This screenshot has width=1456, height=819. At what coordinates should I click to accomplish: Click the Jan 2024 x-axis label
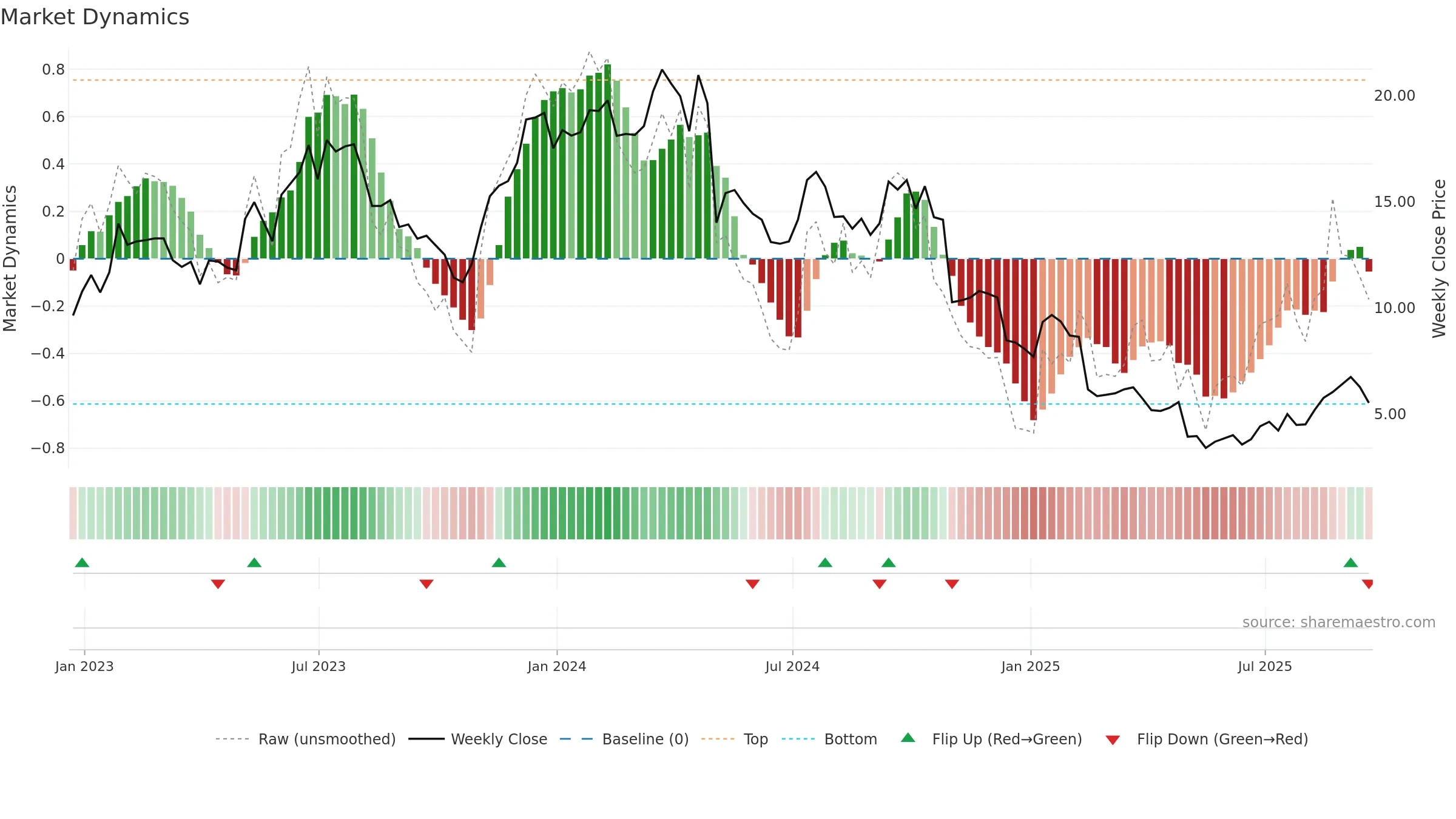557,666
